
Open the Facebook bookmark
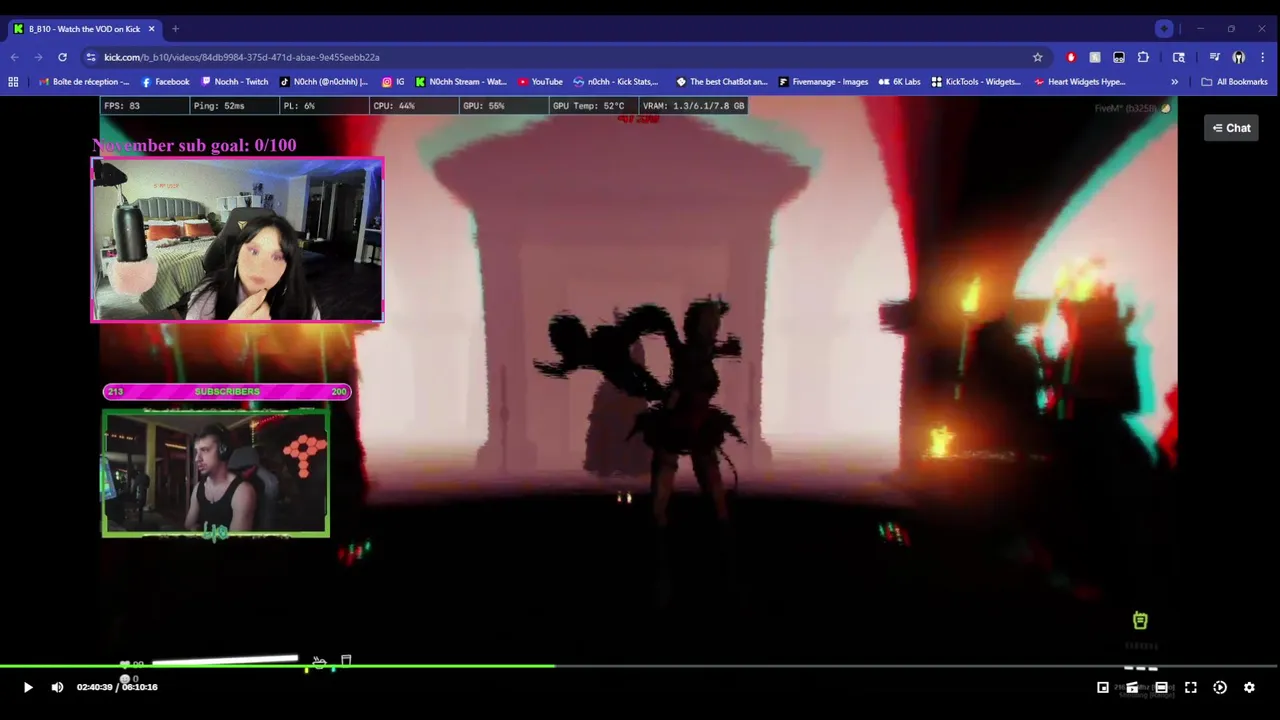[165, 82]
